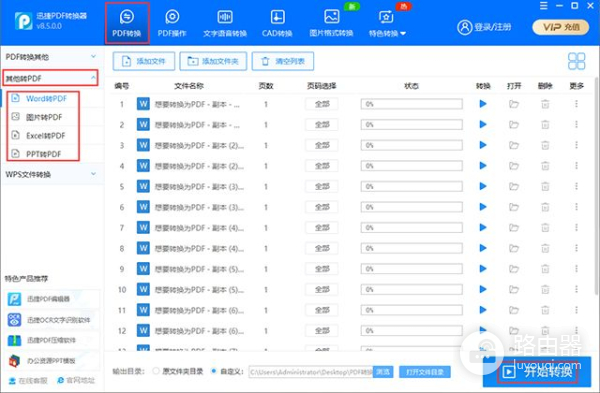Click the 开始转换 start button
This screenshot has width=600, height=393.
click(x=537, y=372)
